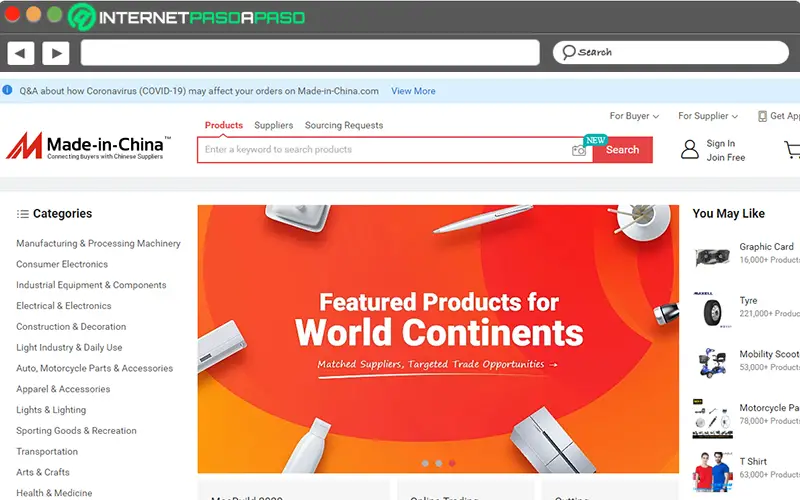The width and height of the screenshot is (800, 500).
Task: Click the shopping cart icon
Action: click(x=792, y=149)
